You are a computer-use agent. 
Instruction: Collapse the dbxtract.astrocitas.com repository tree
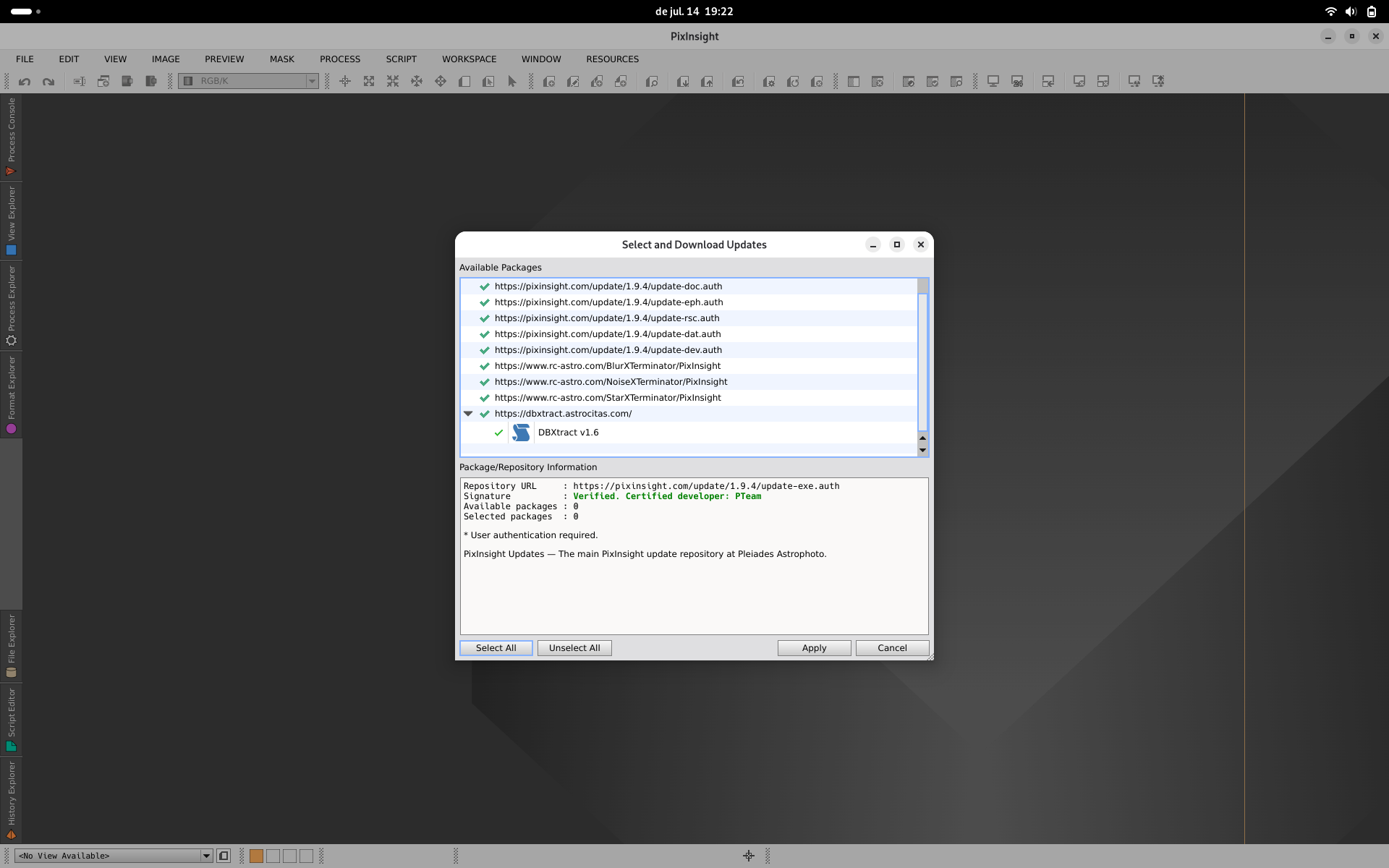[468, 414]
